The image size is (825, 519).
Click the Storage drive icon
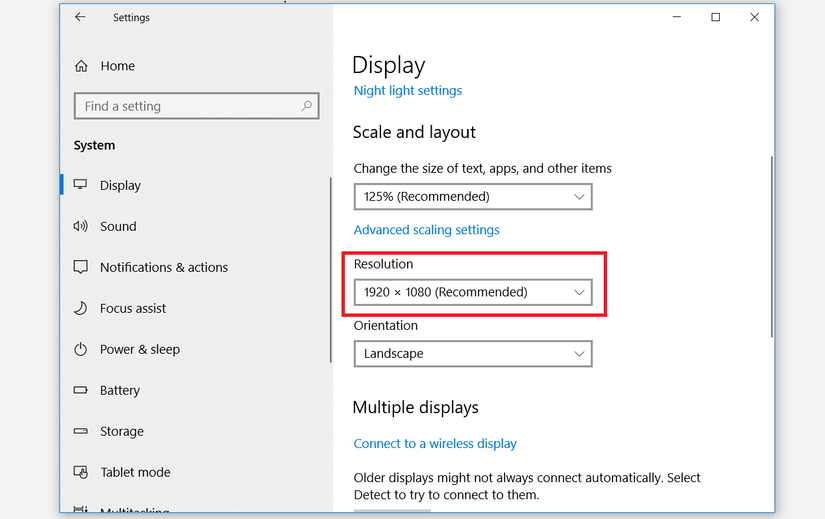point(81,431)
